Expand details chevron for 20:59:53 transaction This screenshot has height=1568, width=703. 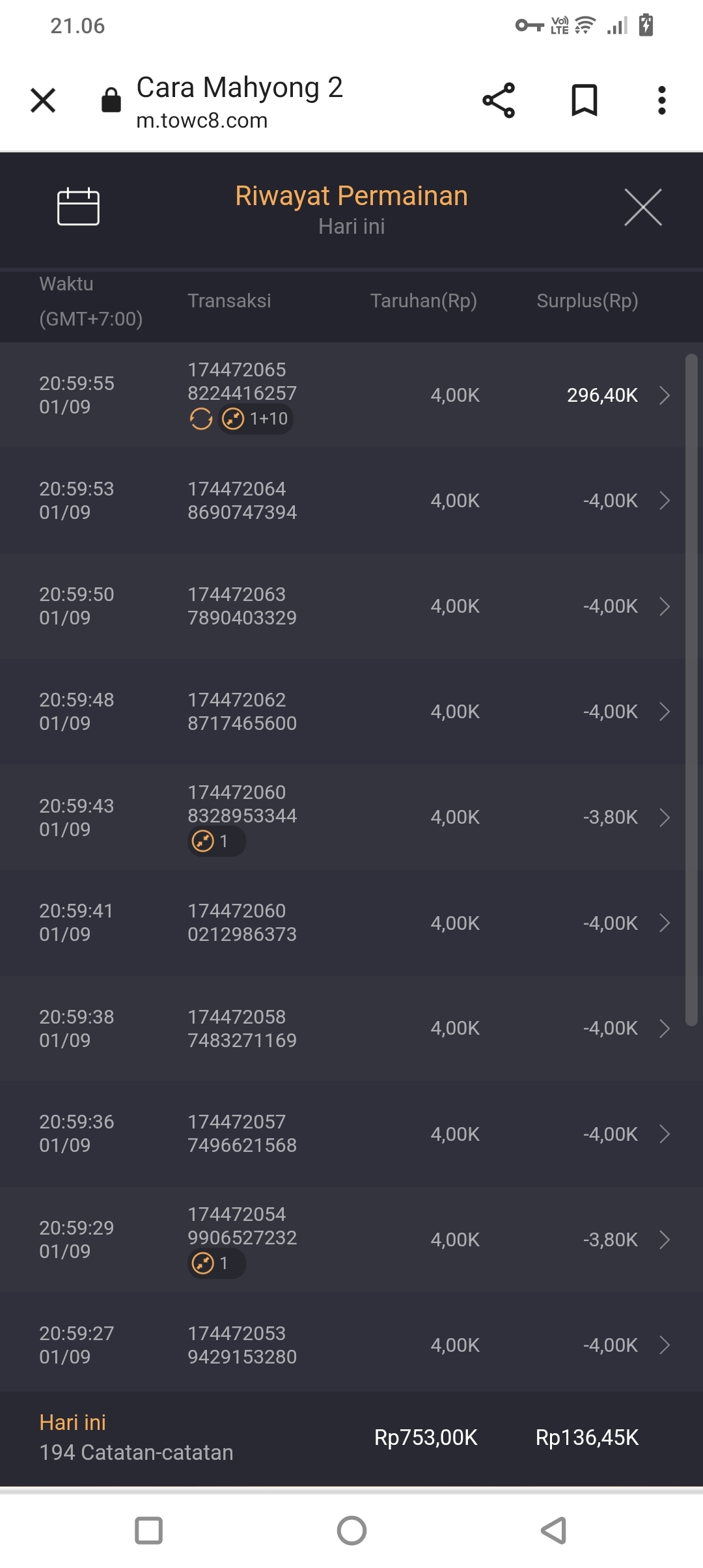pos(664,501)
